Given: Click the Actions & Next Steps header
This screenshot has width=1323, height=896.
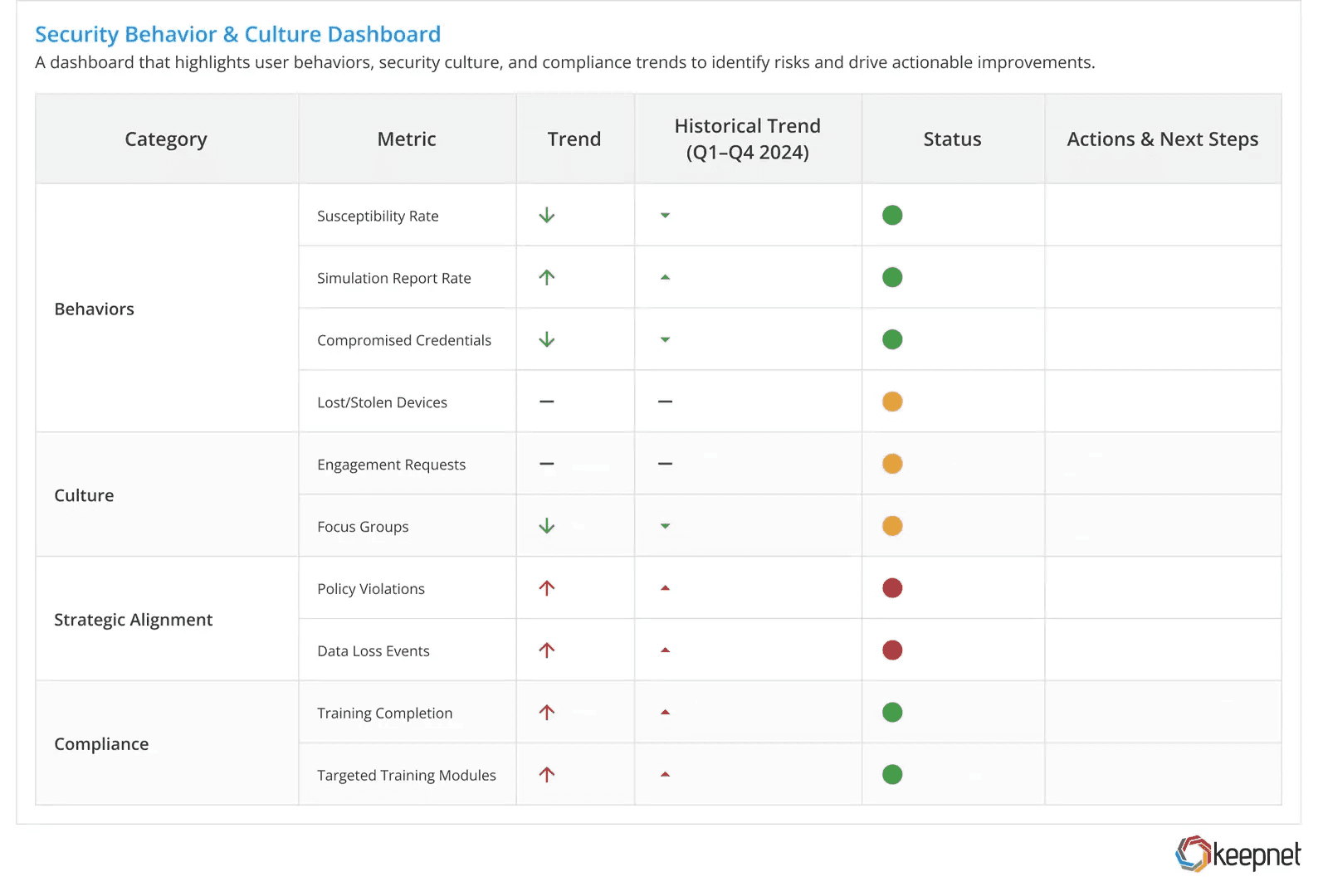Looking at the screenshot, I should (x=1163, y=139).
